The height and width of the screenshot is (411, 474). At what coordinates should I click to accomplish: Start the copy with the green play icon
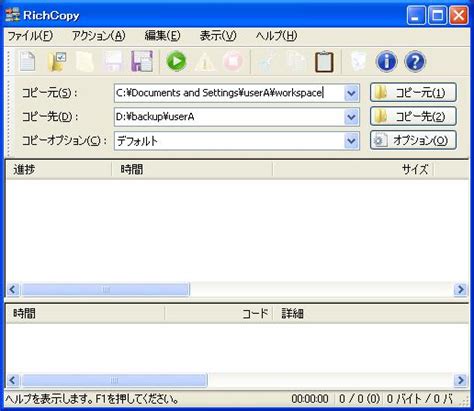[176, 61]
